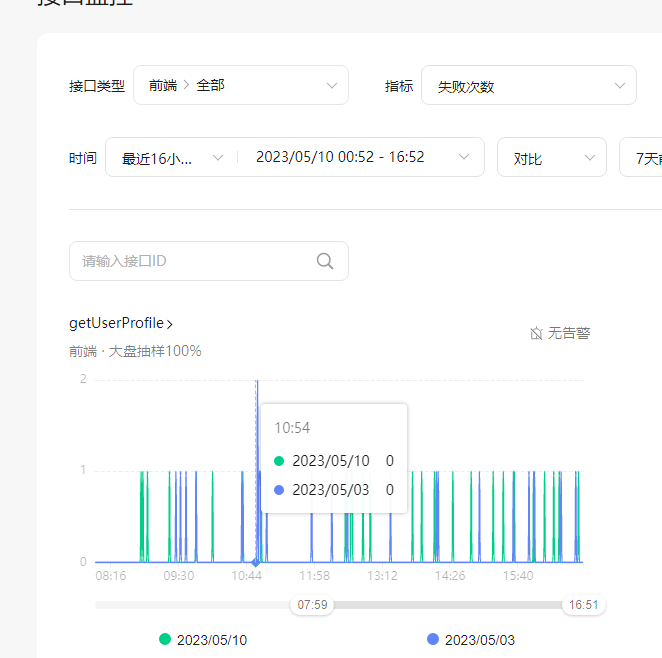The height and width of the screenshot is (658, 662).
Task: Click the 09:30 x-axis label
Action: tap(179, 576)
